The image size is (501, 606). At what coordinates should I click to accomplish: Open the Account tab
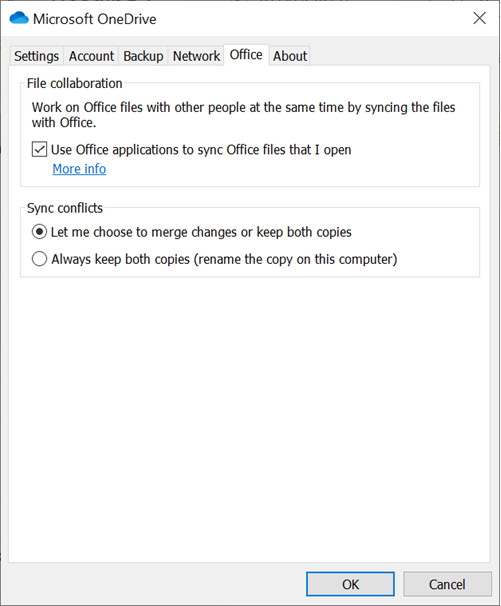(x=91, y=56)
